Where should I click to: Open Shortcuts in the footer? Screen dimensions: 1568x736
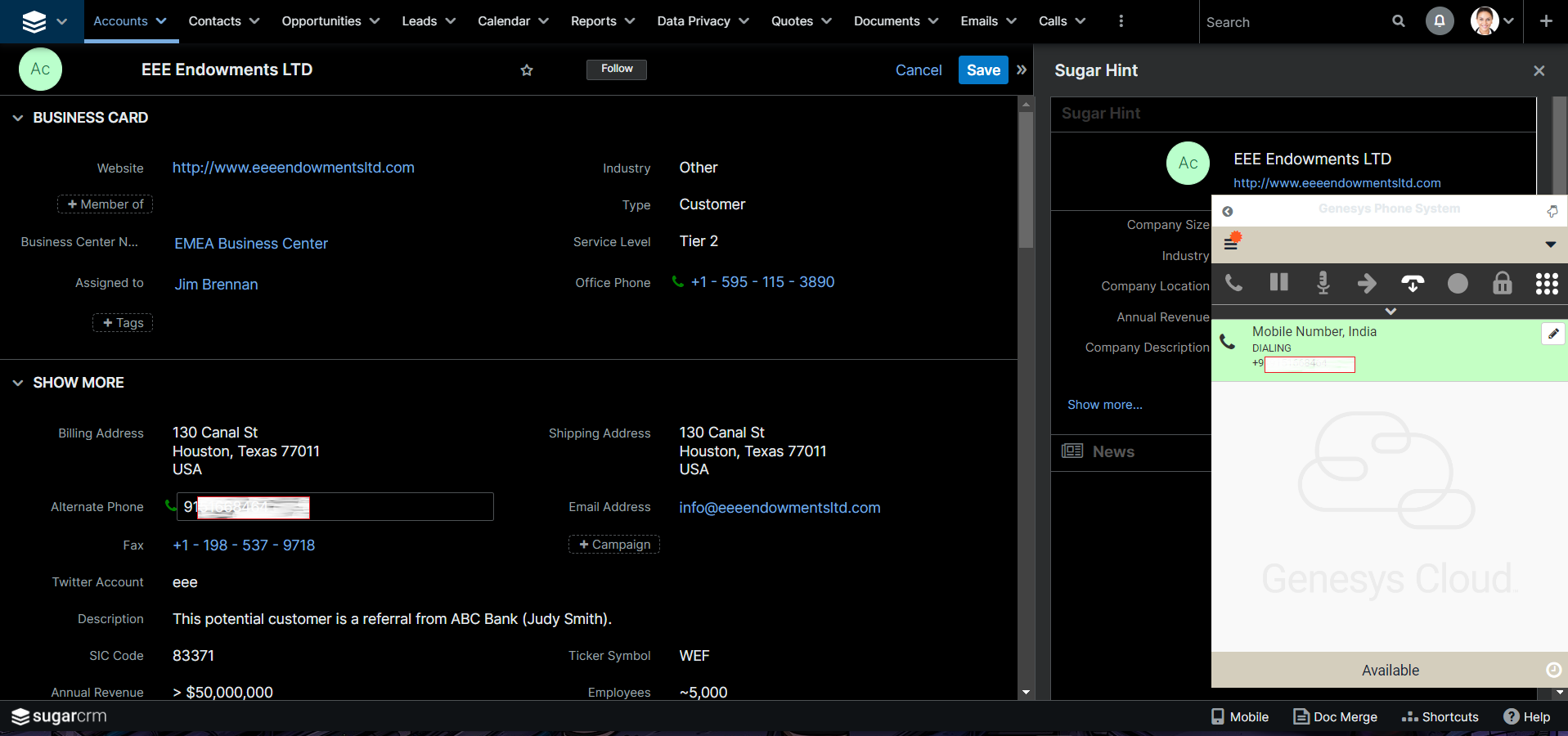[x=1440, y=717]
